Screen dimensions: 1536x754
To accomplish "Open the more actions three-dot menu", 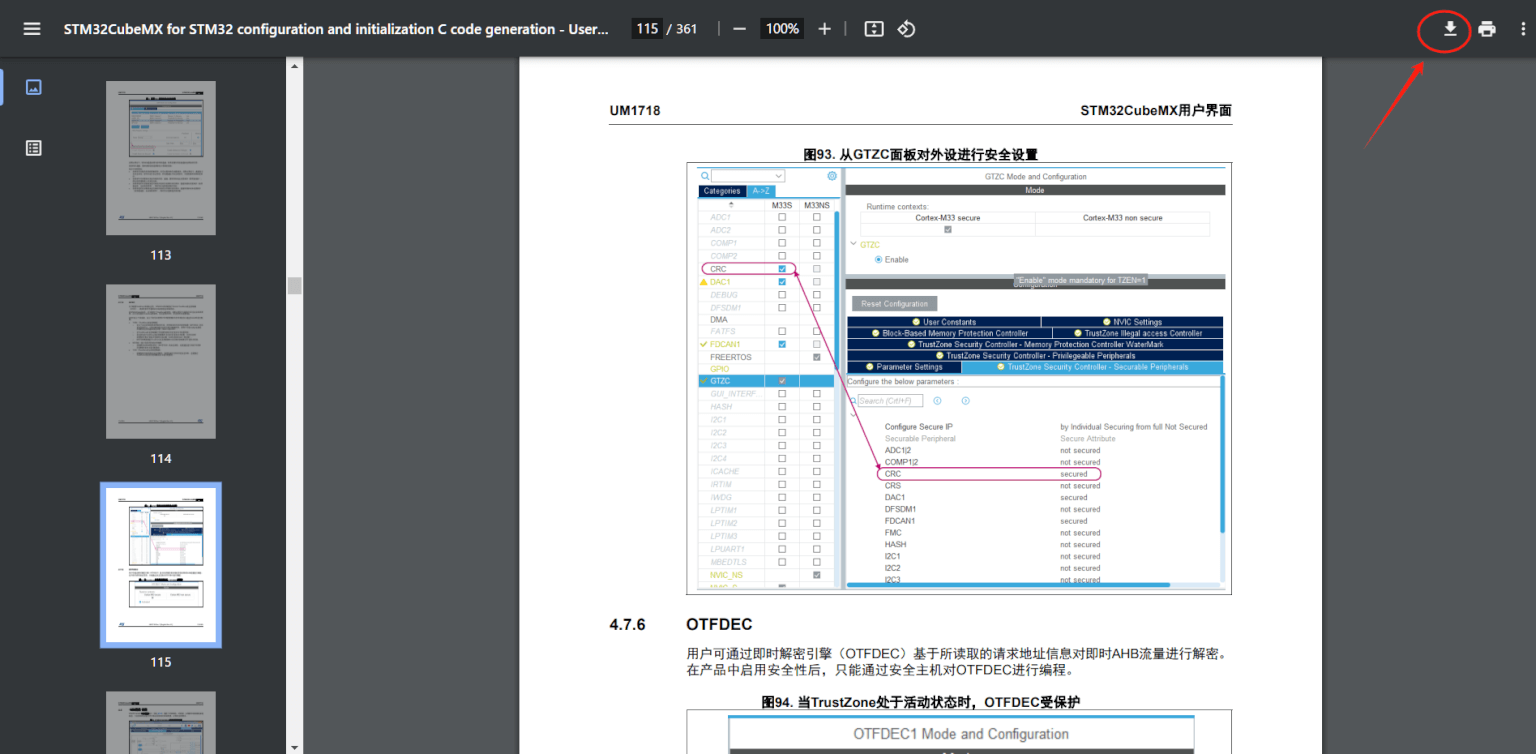I will (1522, 29).
